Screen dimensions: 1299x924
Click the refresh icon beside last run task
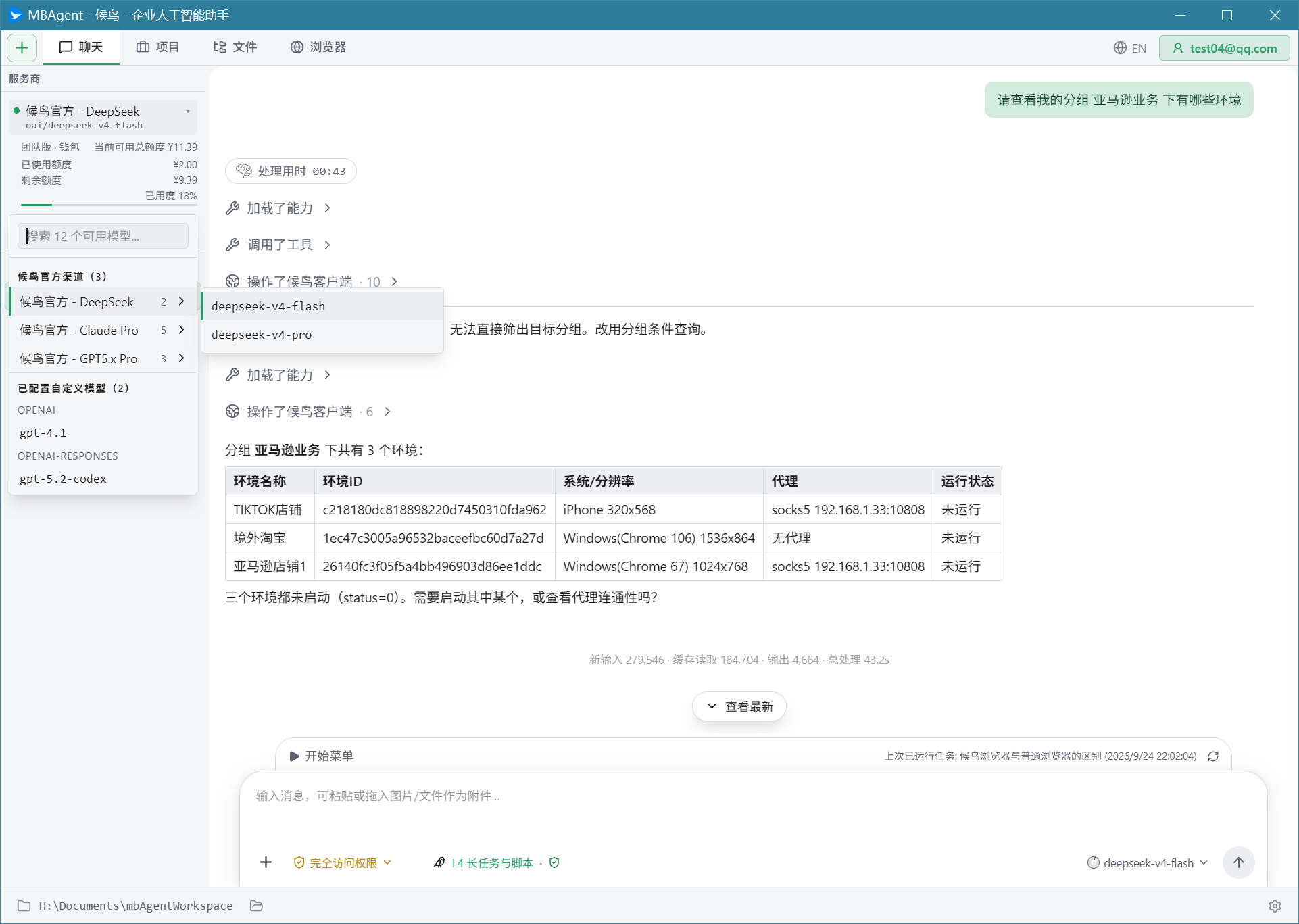click(x=1213, y=756)
